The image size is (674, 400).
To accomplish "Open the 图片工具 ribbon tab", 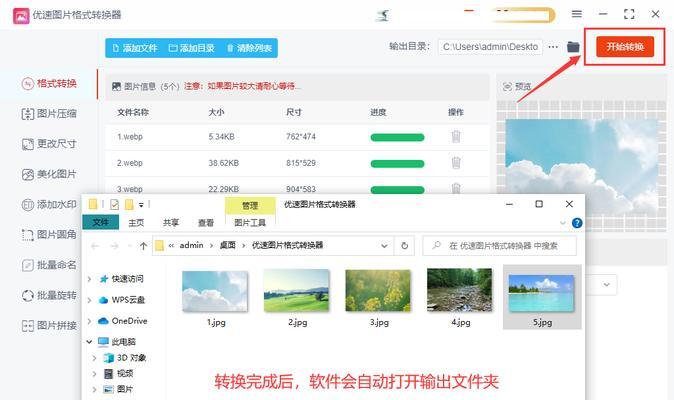I will pos(250,223).
